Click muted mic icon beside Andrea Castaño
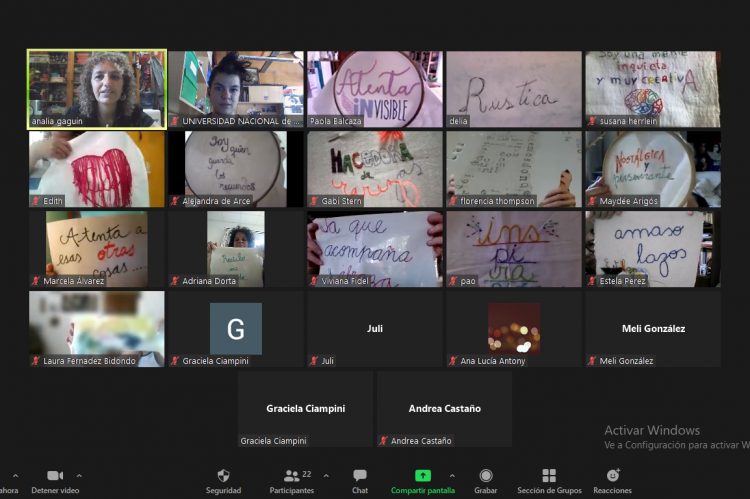This screenshot has height=499, width=750. click(384, 441)
